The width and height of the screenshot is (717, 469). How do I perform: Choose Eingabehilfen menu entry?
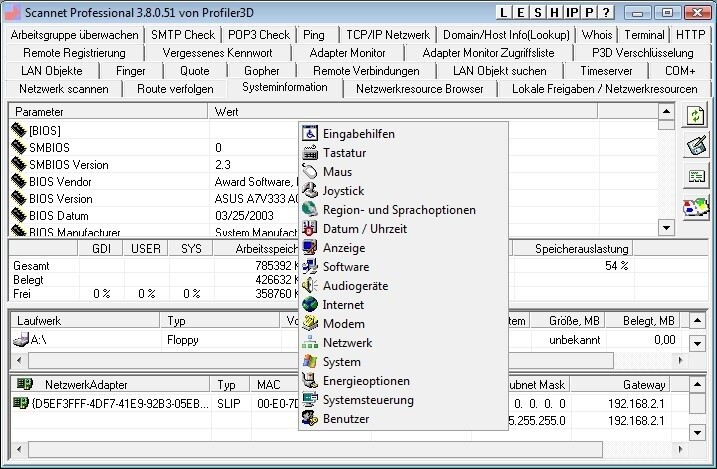point(403,133)
